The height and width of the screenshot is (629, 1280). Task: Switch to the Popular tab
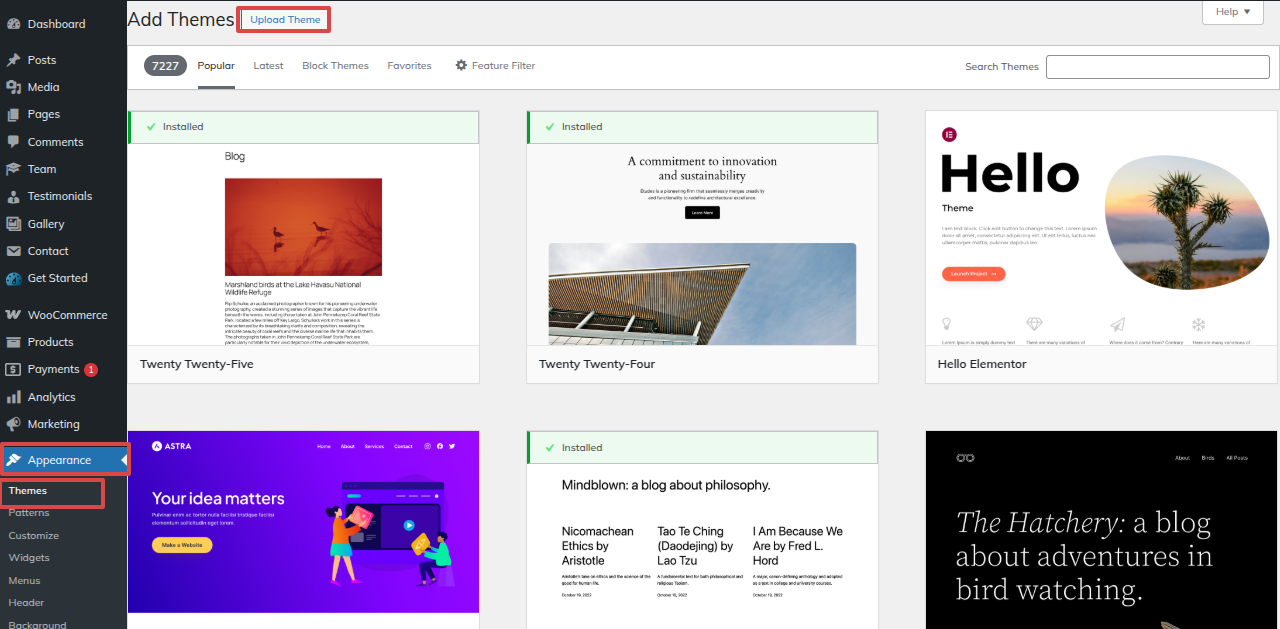[x=216, y=66]
